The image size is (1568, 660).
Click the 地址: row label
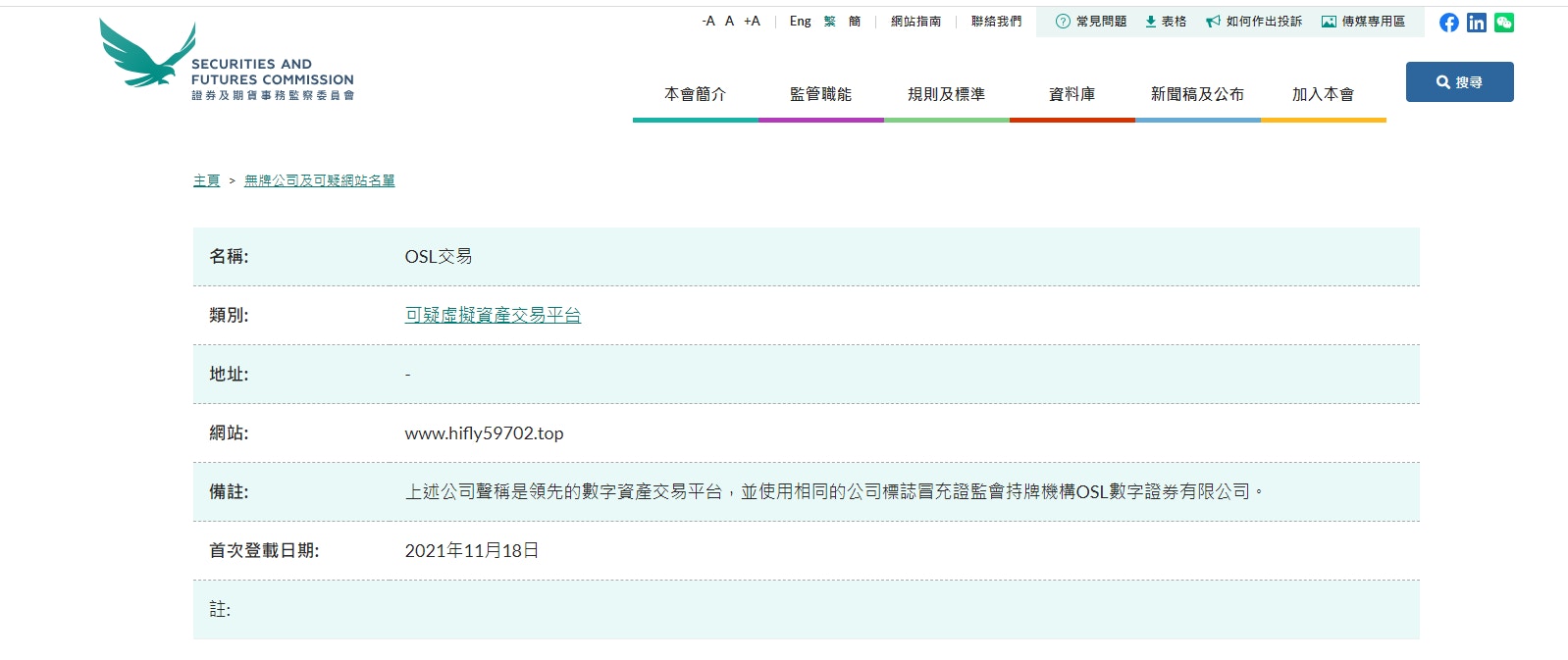coord(229,374)
